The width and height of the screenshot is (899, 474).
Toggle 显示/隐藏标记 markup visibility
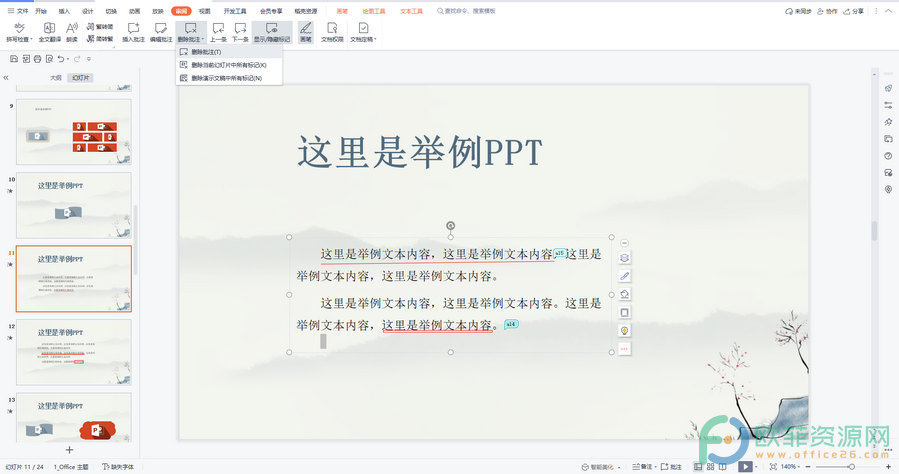[x=272, y=33]
